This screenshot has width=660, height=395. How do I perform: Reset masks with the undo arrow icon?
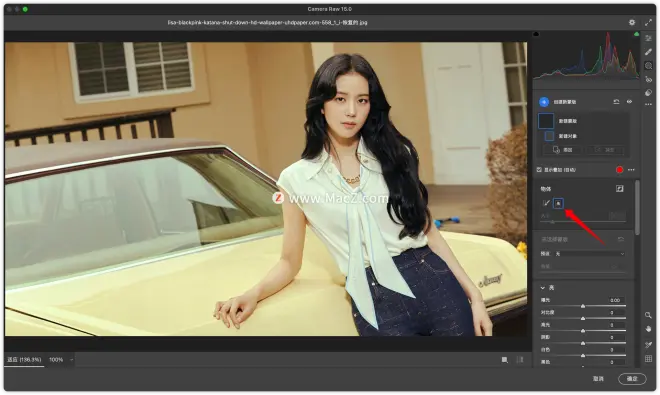click(616, 102)
